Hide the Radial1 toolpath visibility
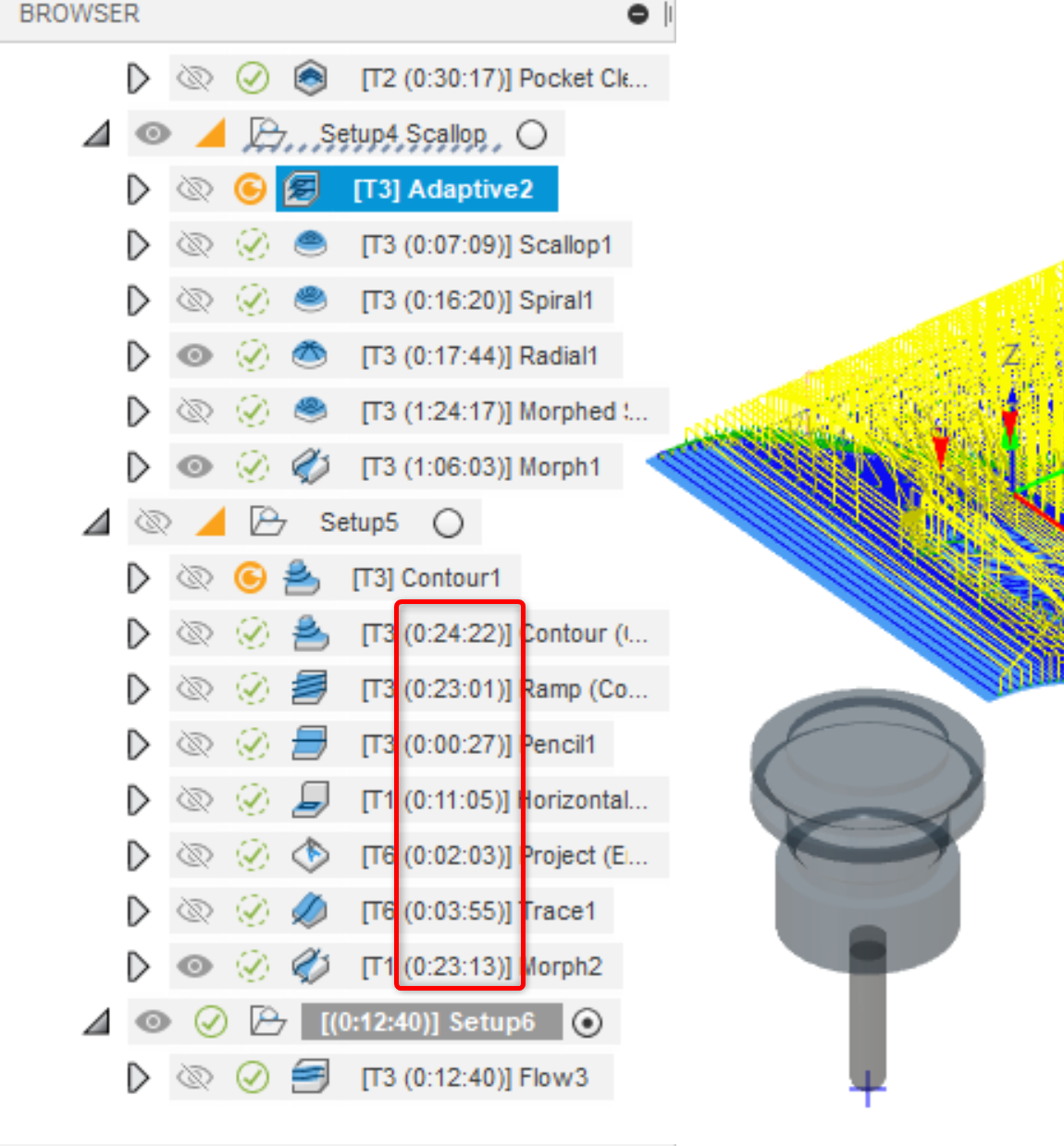The height and width of the screenshot is (1146, 1064). (x=195, y=355)
